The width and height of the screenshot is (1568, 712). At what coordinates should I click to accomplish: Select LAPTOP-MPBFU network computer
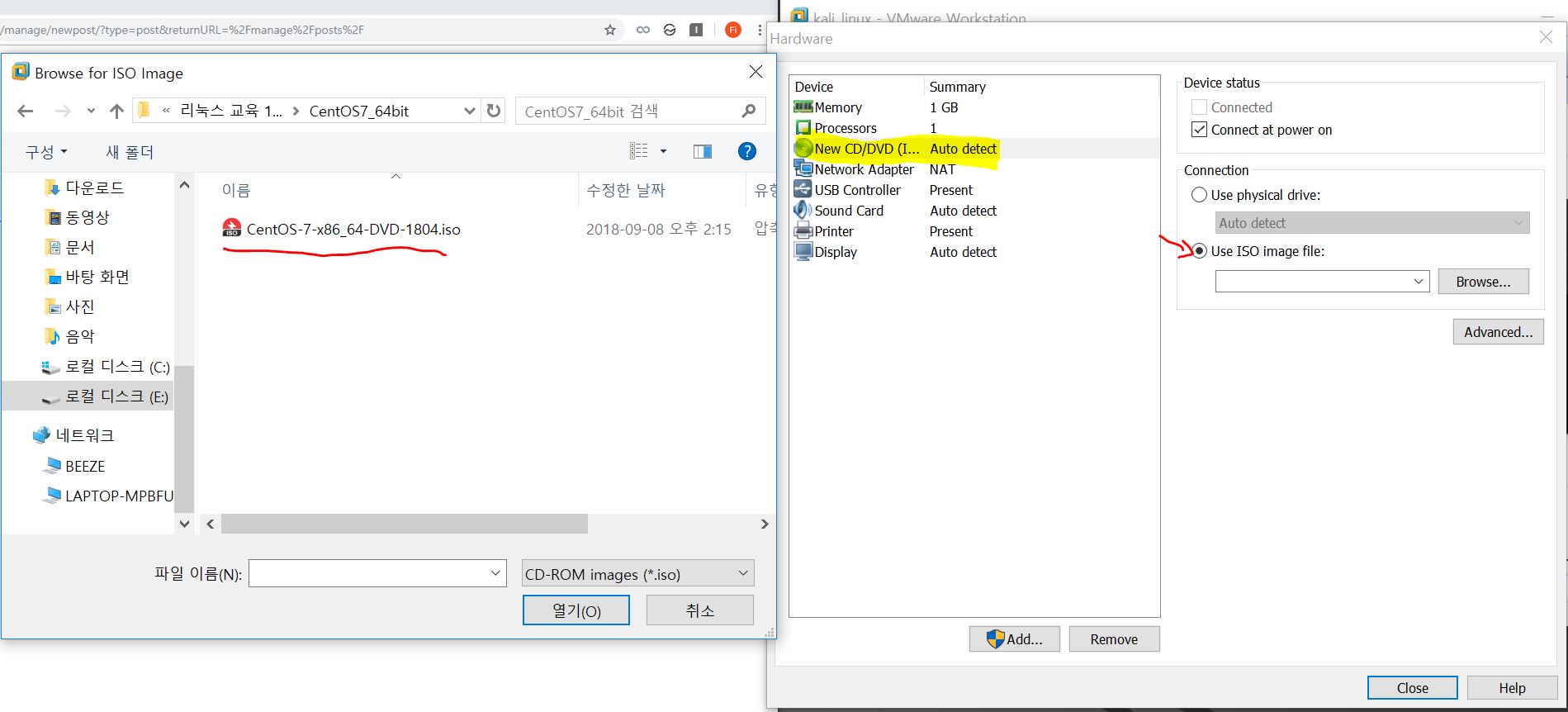coord(108,496)
